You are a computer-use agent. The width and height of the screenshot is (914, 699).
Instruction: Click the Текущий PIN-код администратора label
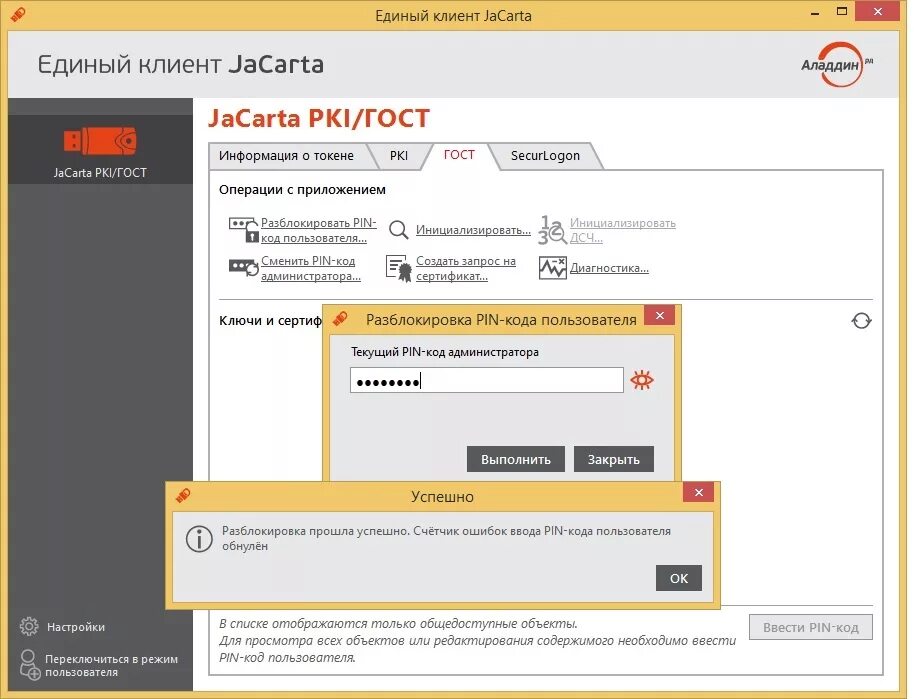tap(445, 352)
